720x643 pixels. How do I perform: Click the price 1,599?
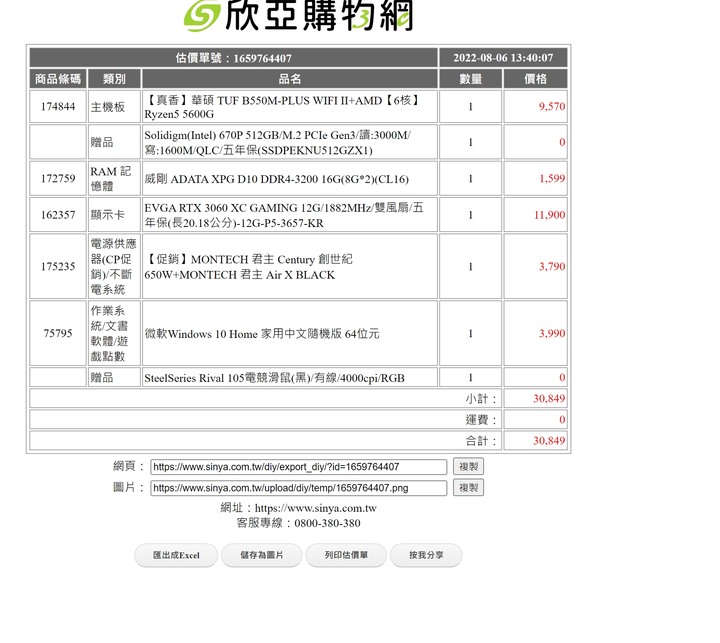point(551,178)
